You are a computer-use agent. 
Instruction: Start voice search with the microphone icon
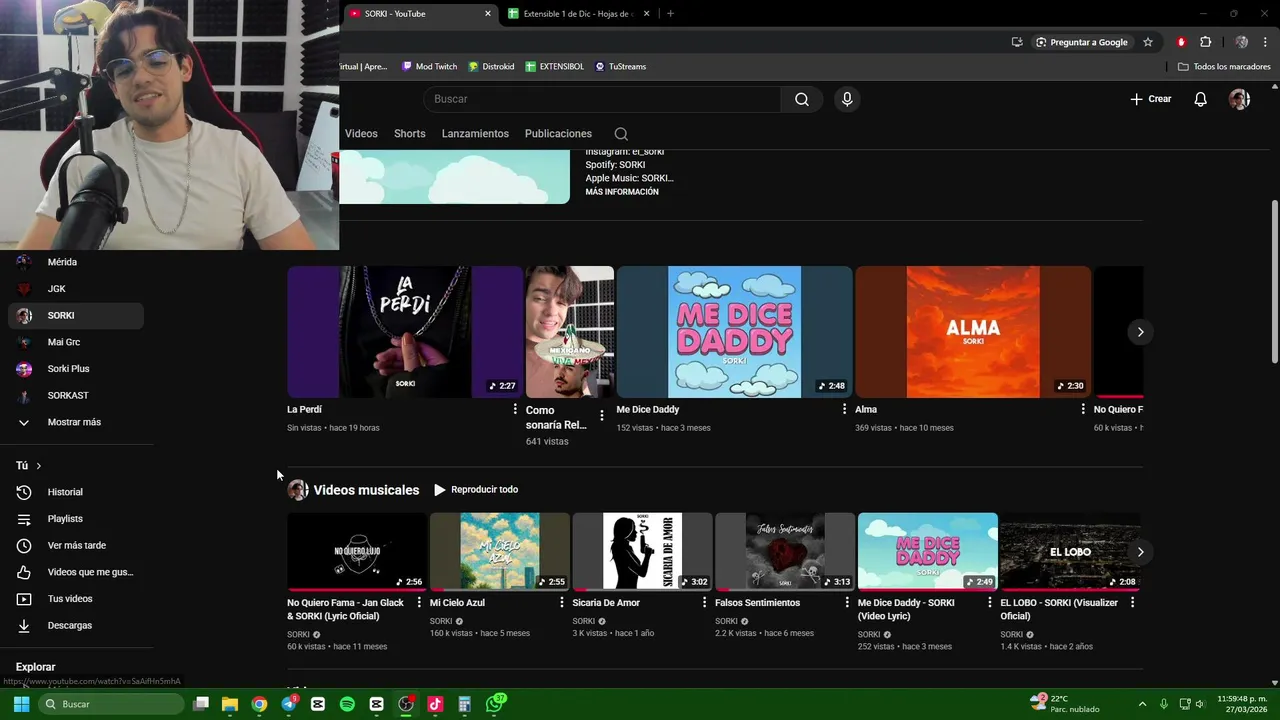pyautogui.click(x=847, y=99)
